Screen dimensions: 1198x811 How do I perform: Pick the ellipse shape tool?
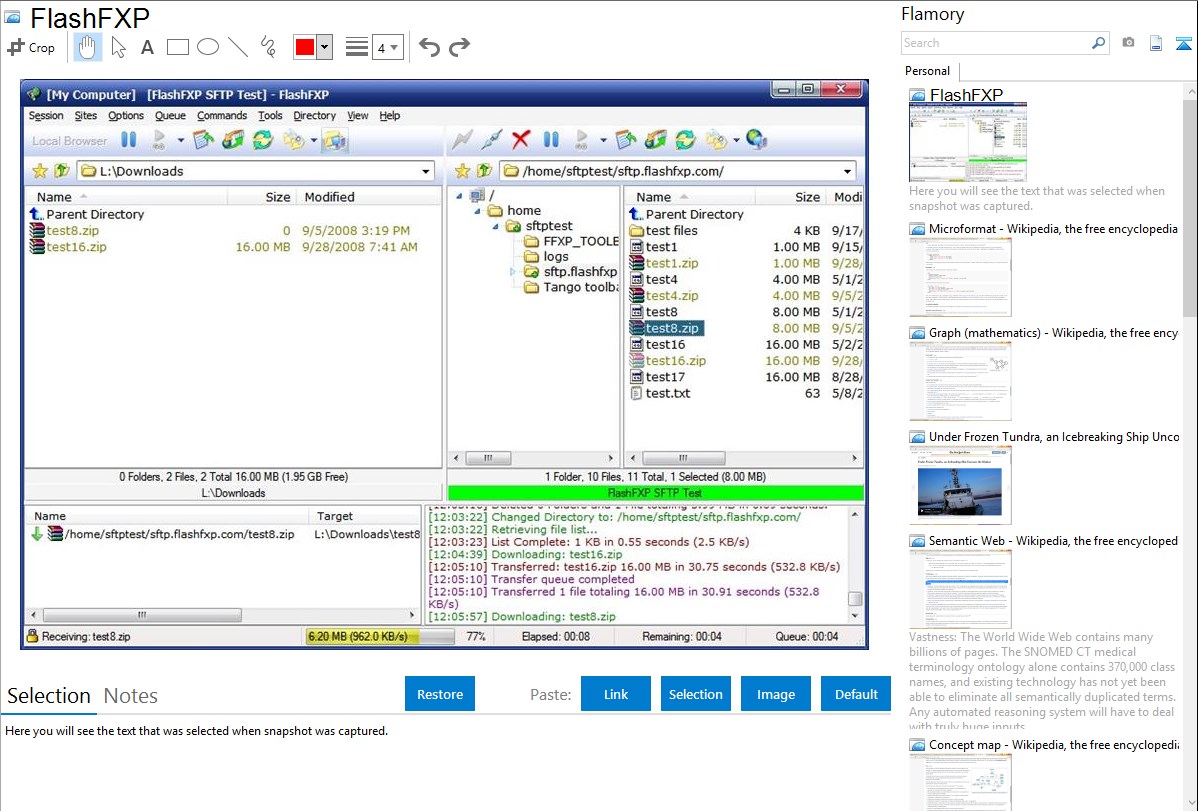208,47
